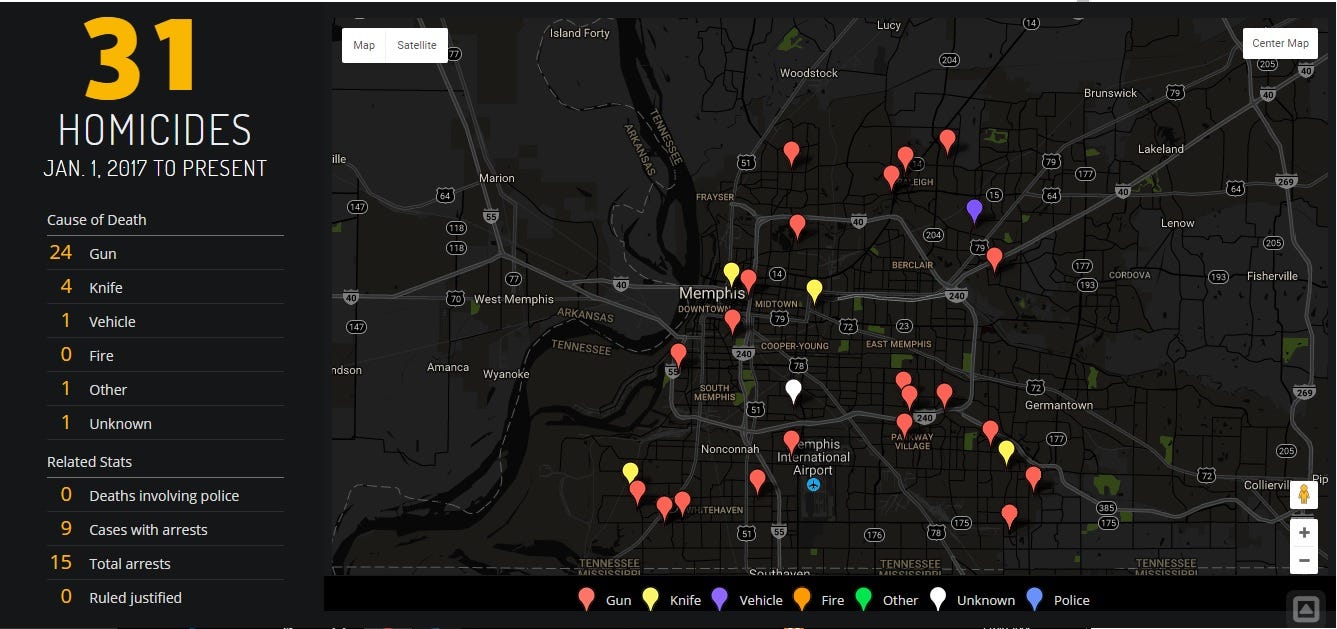Click the Total arrests stat
Viewport: 1337px width, 629px height.
click(165, 563)
